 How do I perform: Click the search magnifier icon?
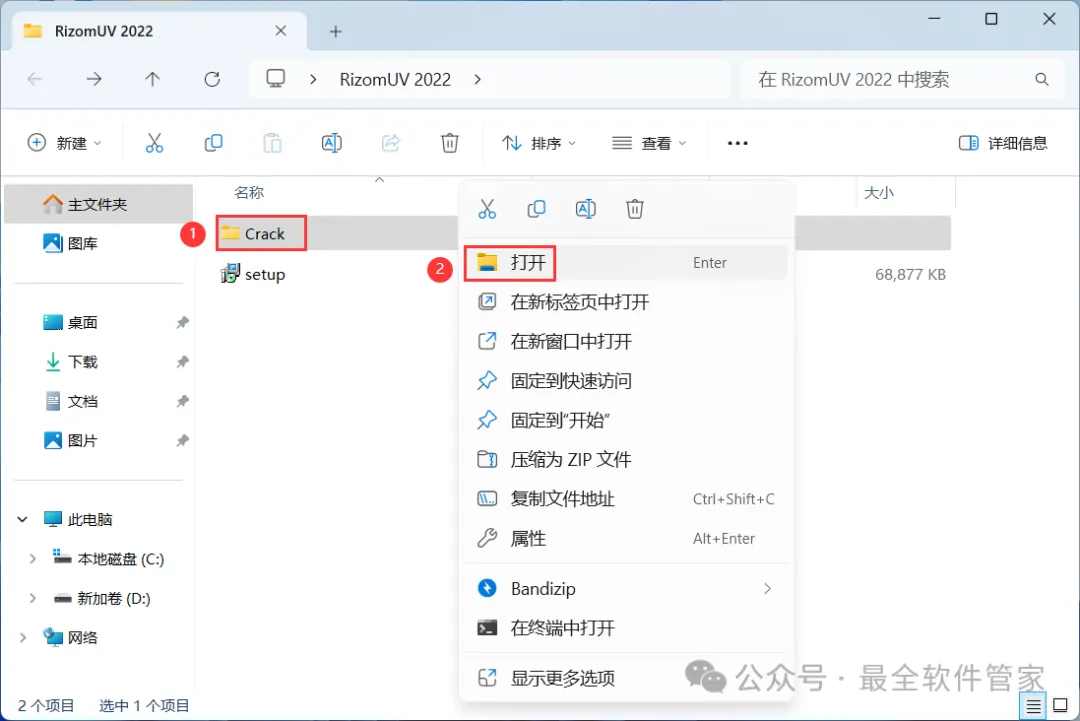[1041, 79]
